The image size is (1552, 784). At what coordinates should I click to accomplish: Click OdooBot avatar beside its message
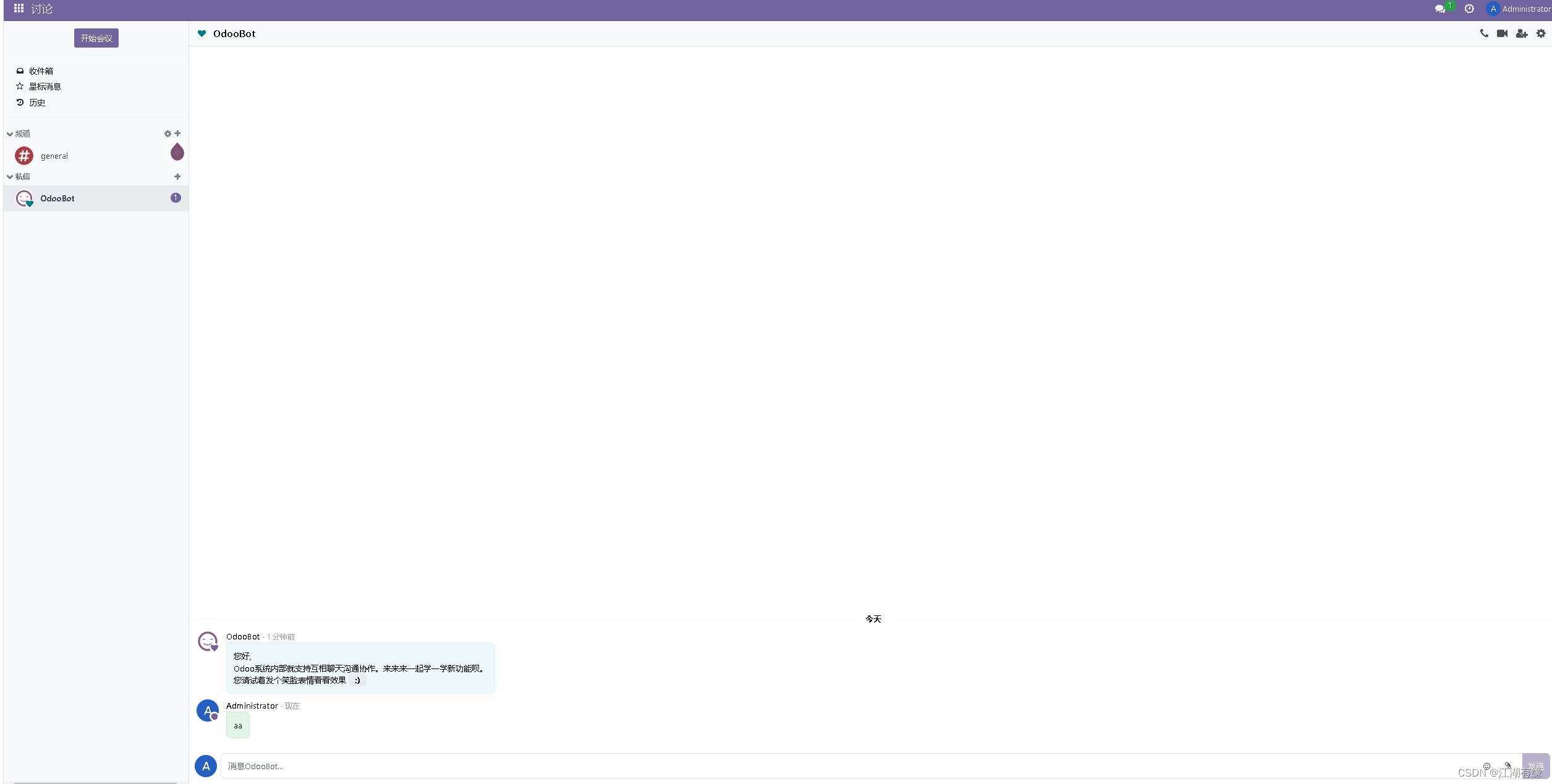click(x=208, y=641)
